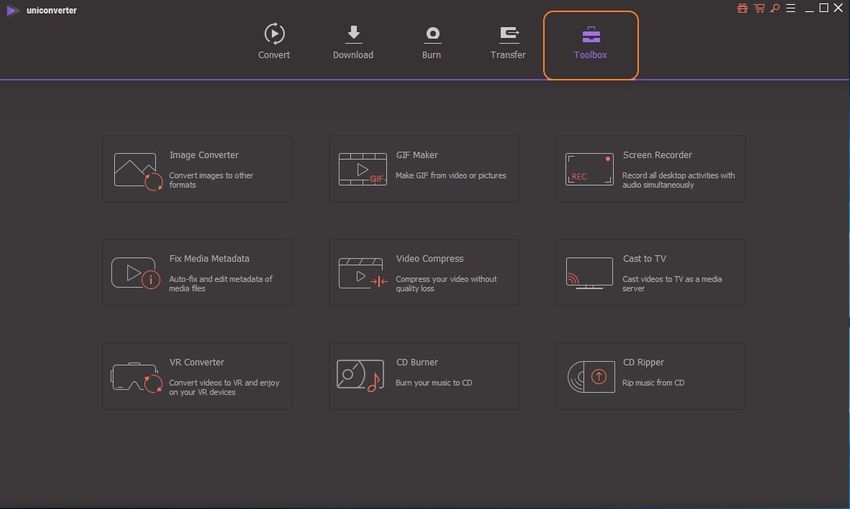Click the highlighted Toolbox tab
Screen dimensions: 850x509
(x=590, y=44)
